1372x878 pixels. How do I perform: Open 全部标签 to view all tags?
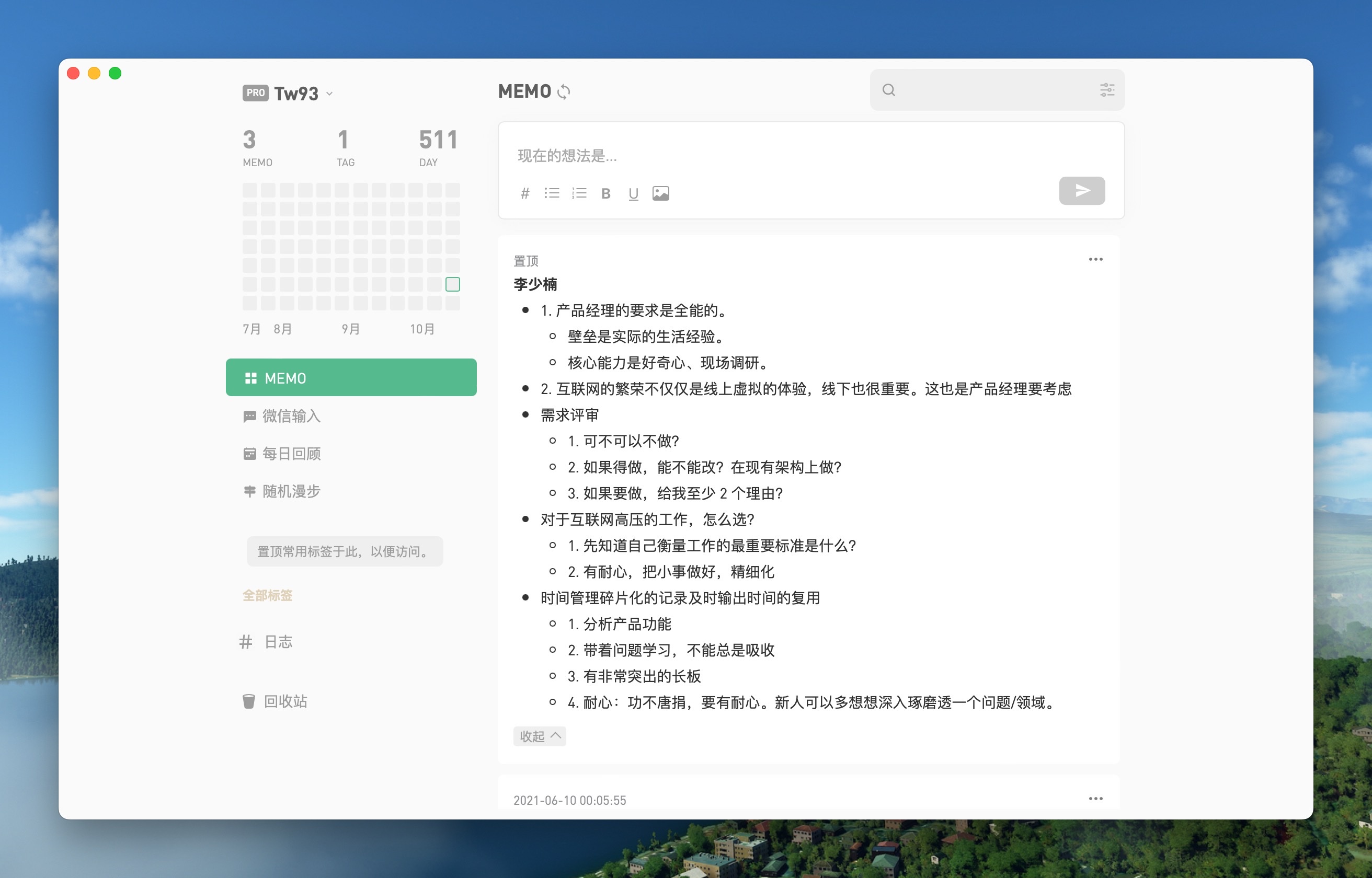coord(267,595)
